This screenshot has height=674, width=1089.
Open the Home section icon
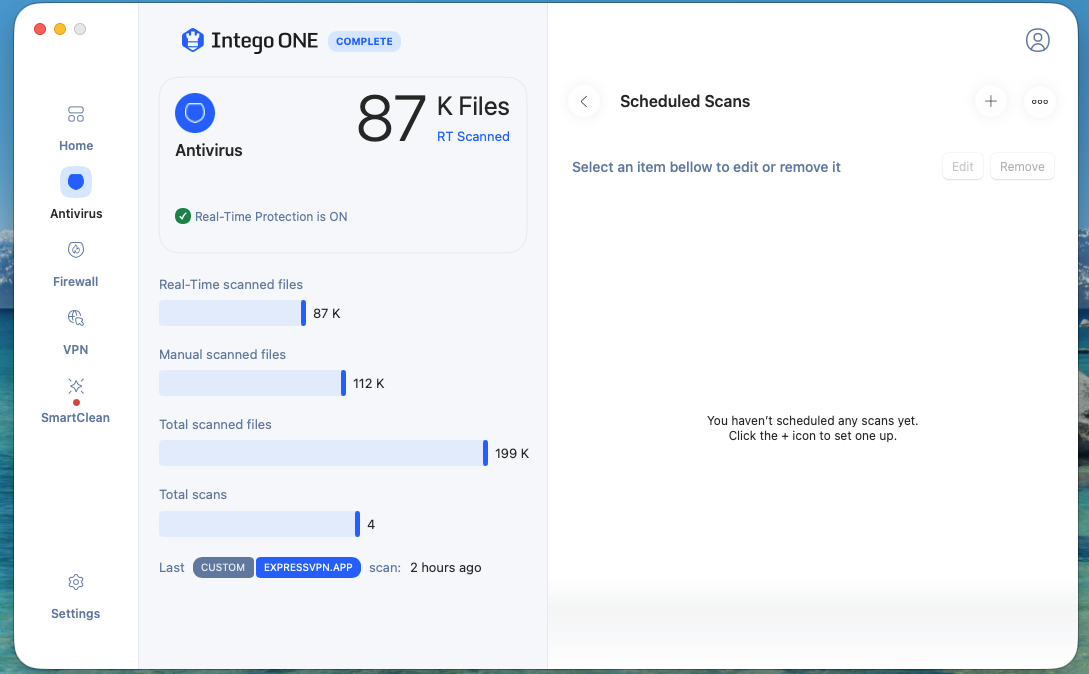76,114
